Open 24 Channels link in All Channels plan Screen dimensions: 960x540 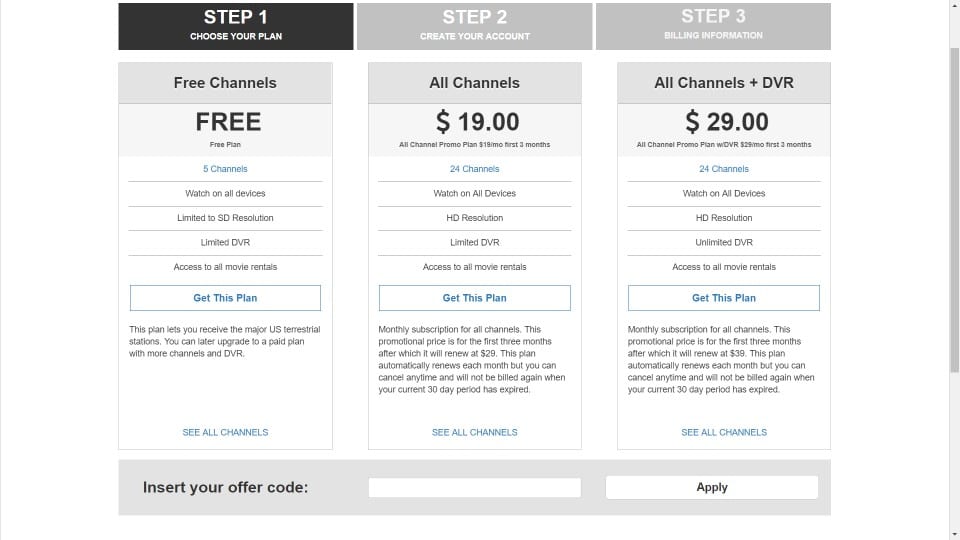pyautogui.click(x=474, y=169)
